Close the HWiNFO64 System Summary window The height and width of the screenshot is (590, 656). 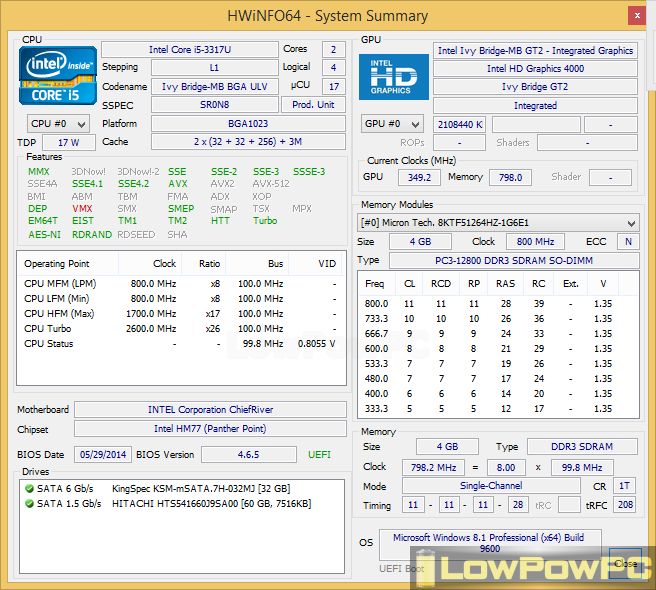pos(637,16)
